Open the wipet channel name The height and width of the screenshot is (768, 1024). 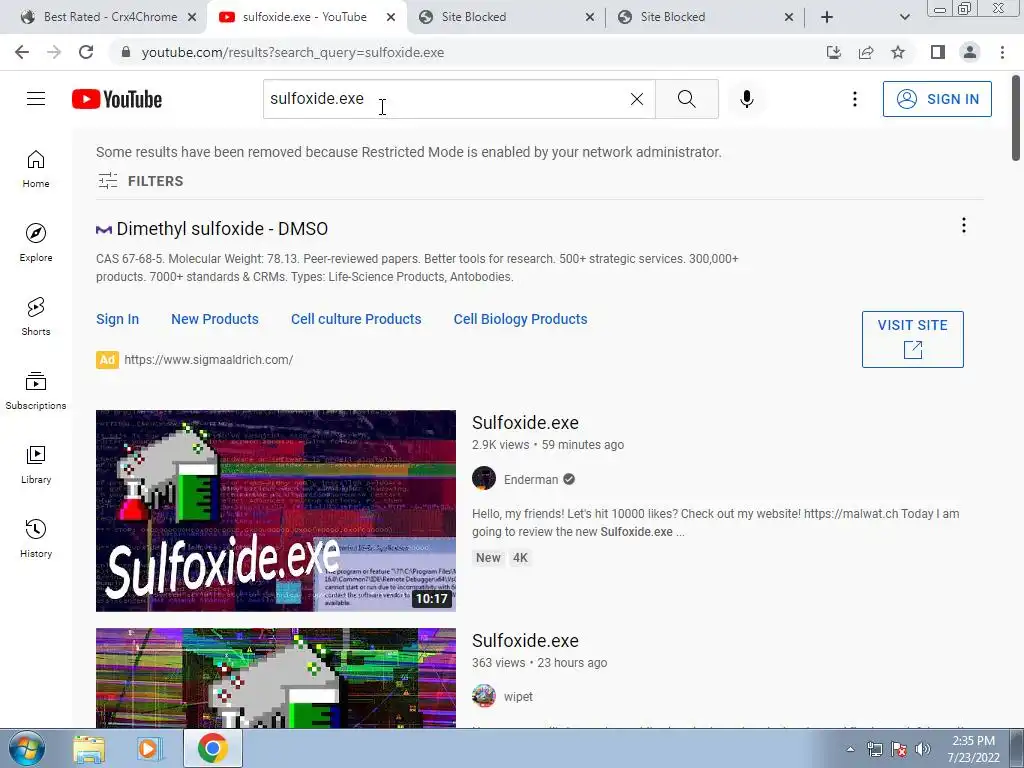pos(519,697)
